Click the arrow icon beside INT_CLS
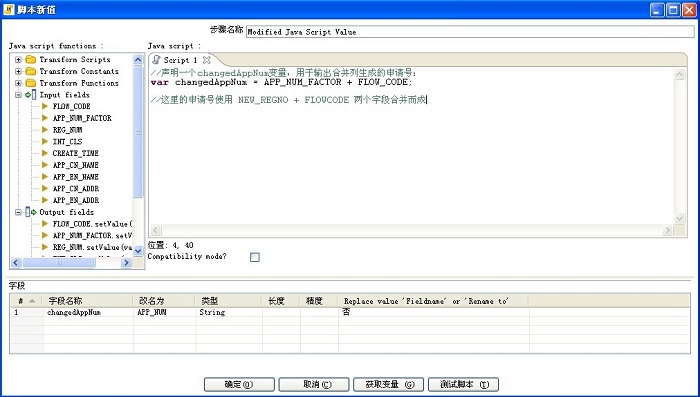This screenshot has width=700, height=397. click(x=45, y=142)
